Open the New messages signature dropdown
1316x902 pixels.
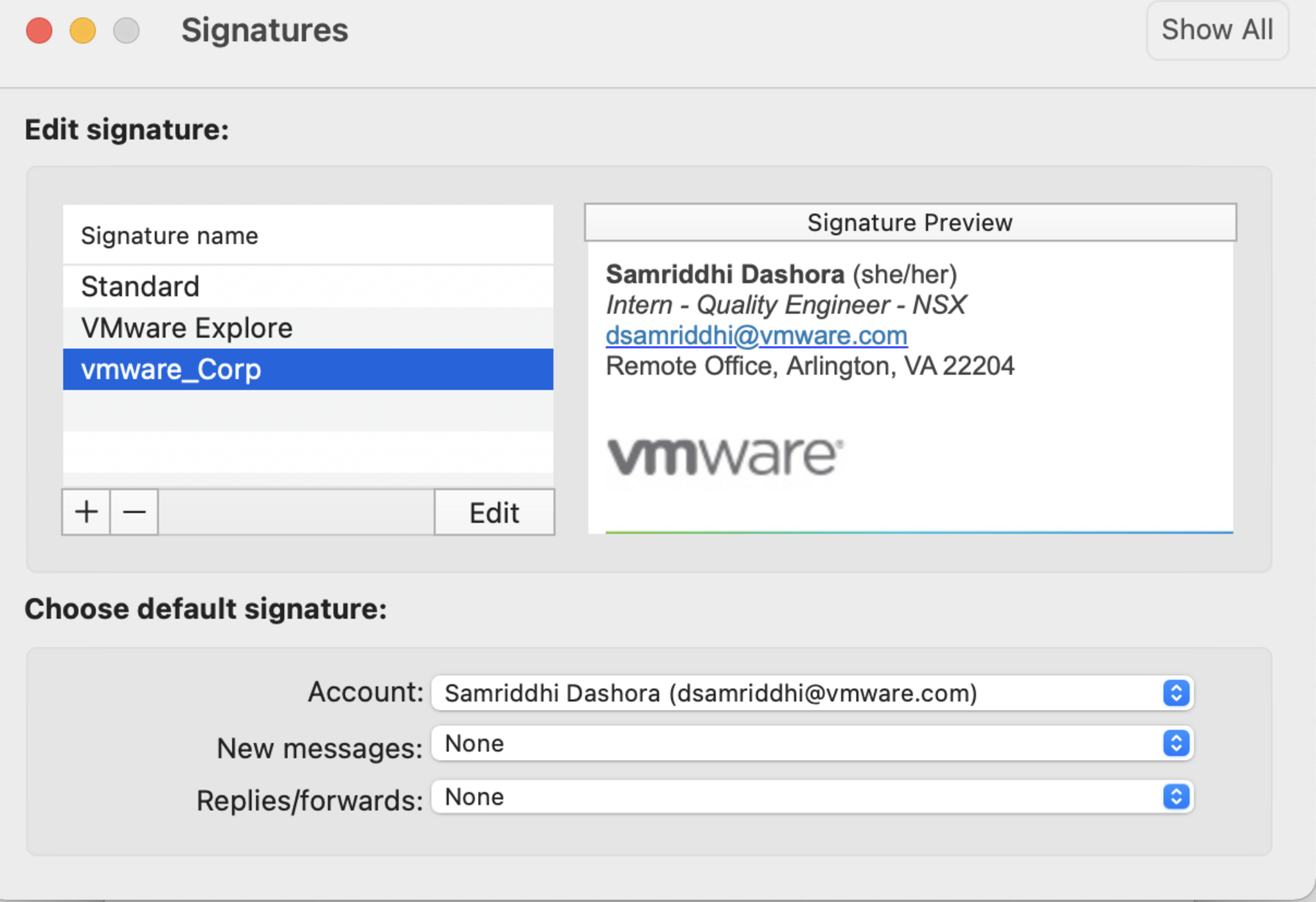click(x=797, y=743)
